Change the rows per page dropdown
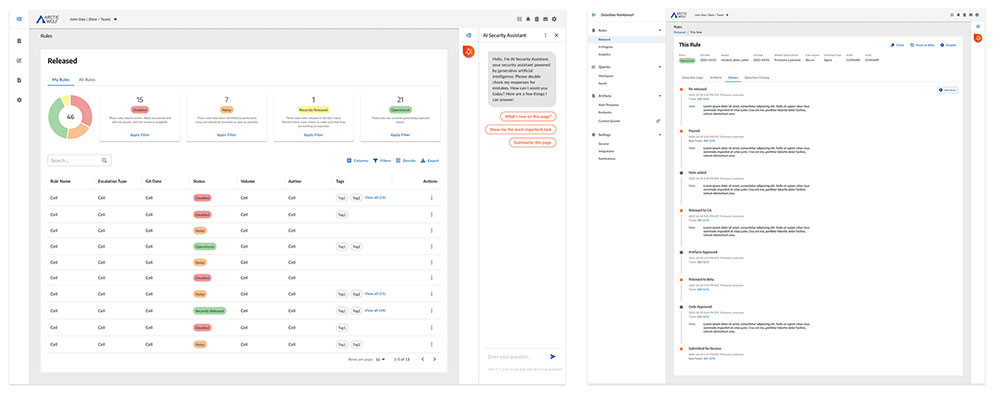The image size is (1000, 397). coord(380,359)
